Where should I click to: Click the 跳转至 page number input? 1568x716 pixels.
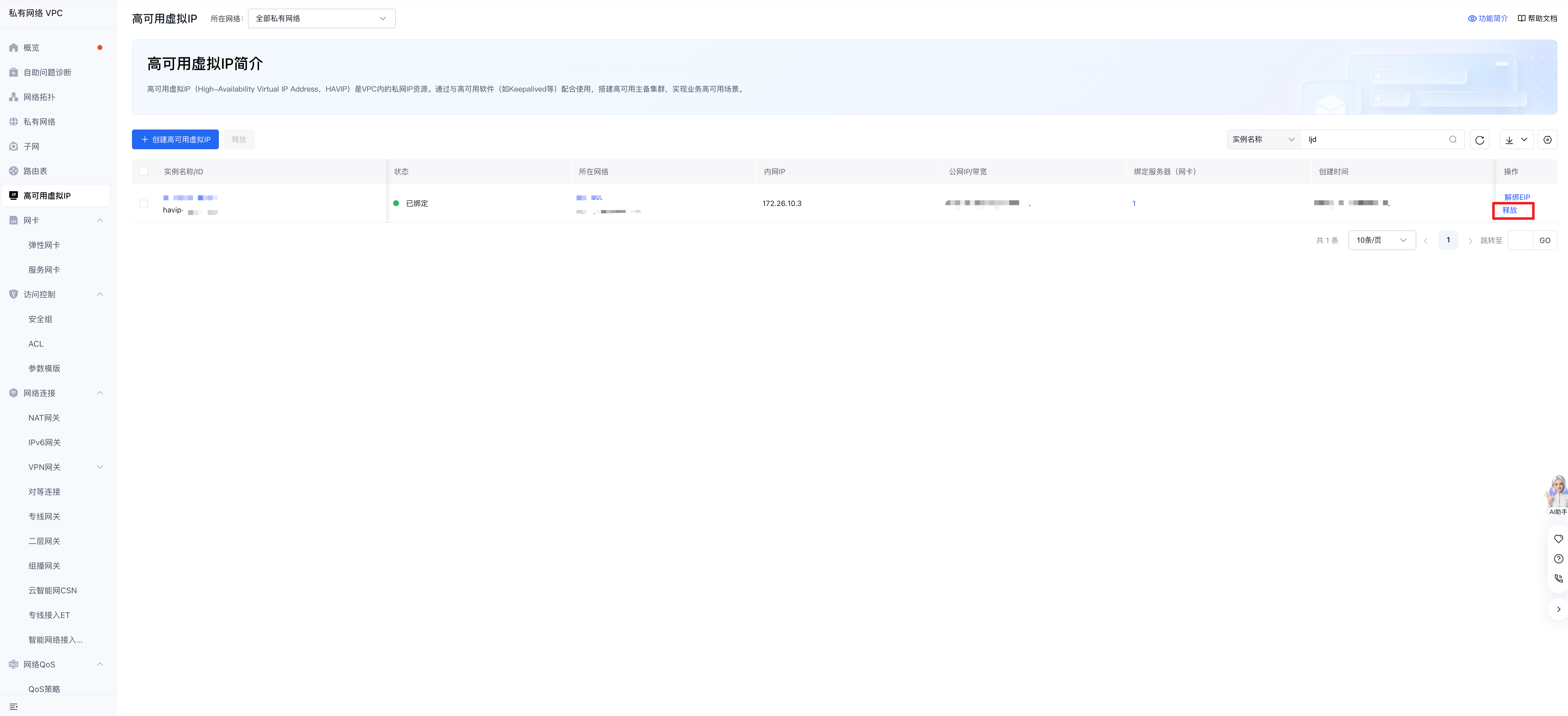coord(1521,241)
